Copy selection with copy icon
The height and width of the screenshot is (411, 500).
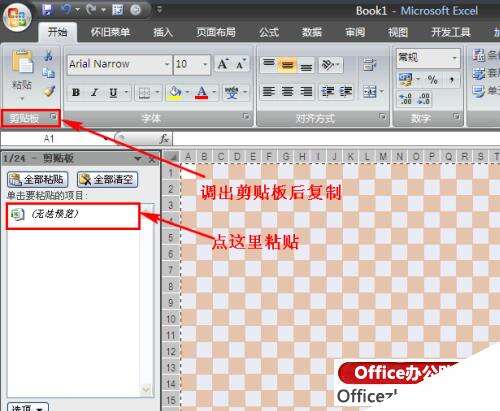tap(49, 73)
